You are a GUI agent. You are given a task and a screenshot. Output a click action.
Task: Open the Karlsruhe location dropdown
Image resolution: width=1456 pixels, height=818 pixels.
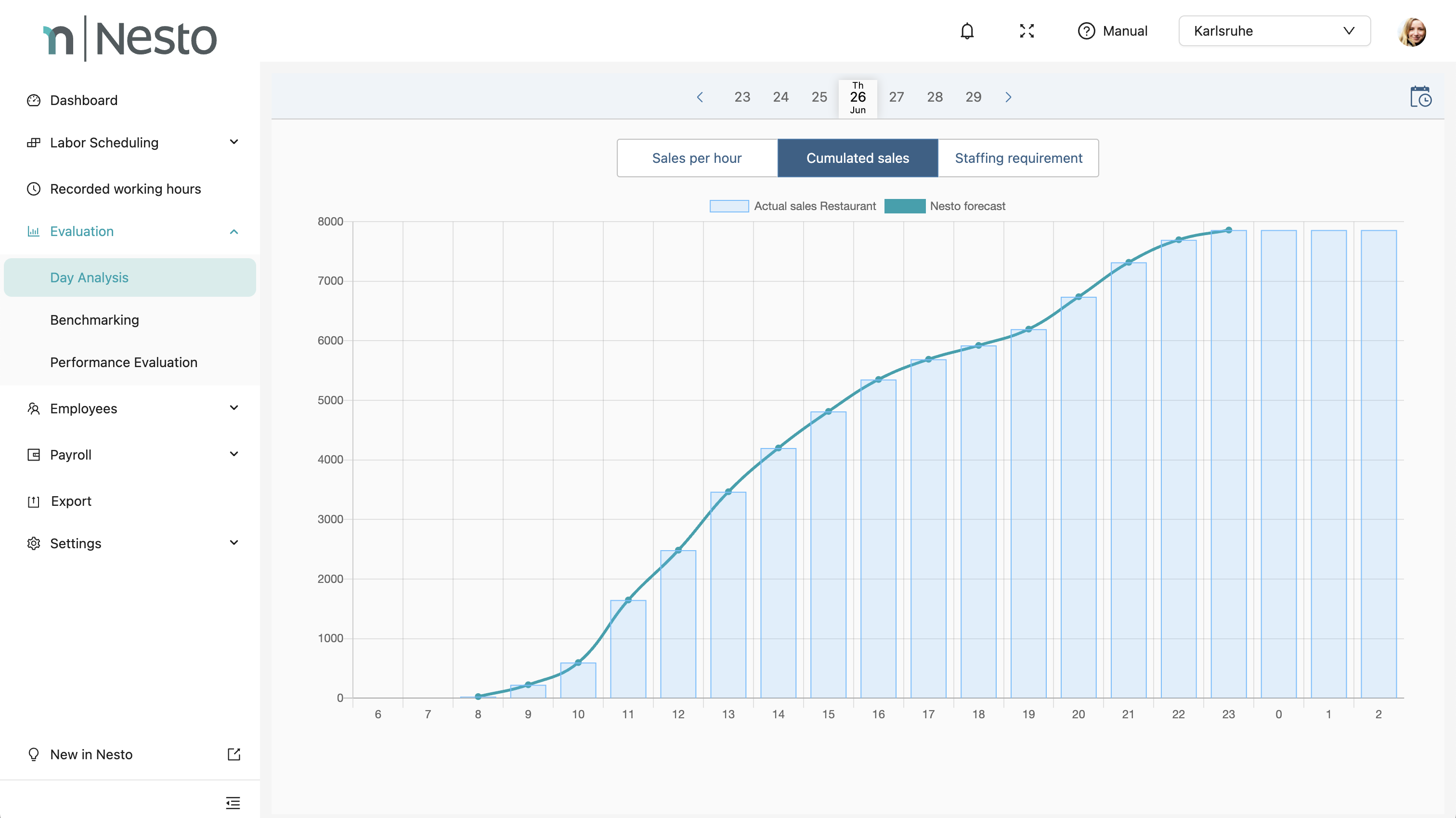coord(1274,31)
